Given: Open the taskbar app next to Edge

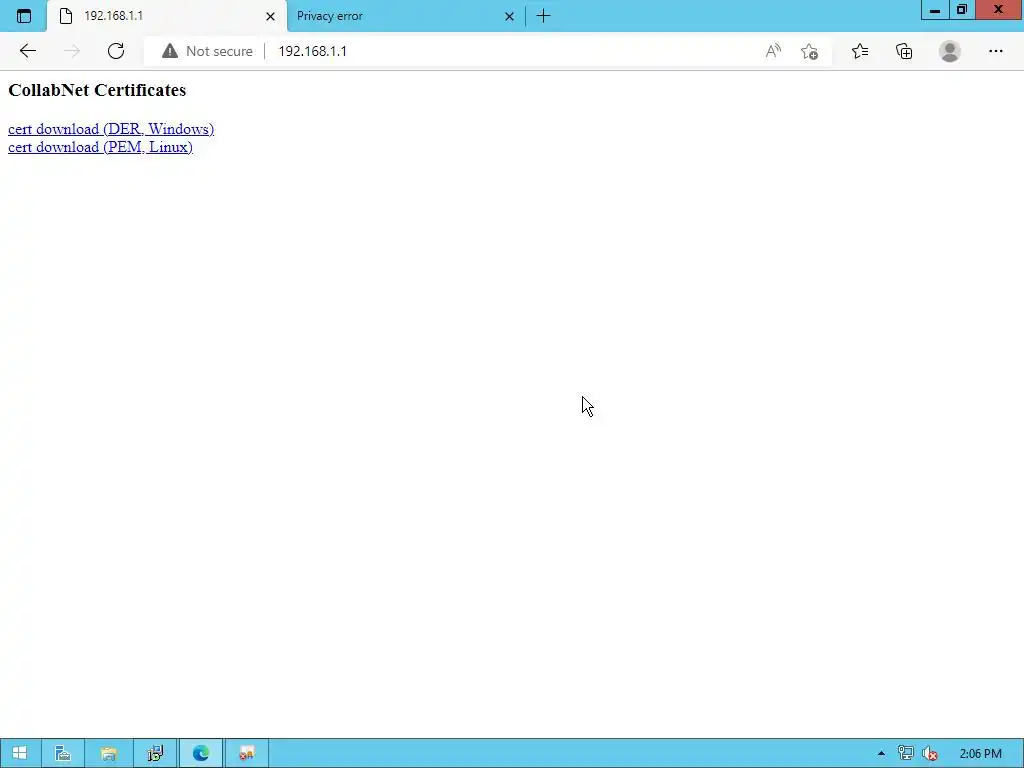Looking at the screenshot, I should (246, 753).
